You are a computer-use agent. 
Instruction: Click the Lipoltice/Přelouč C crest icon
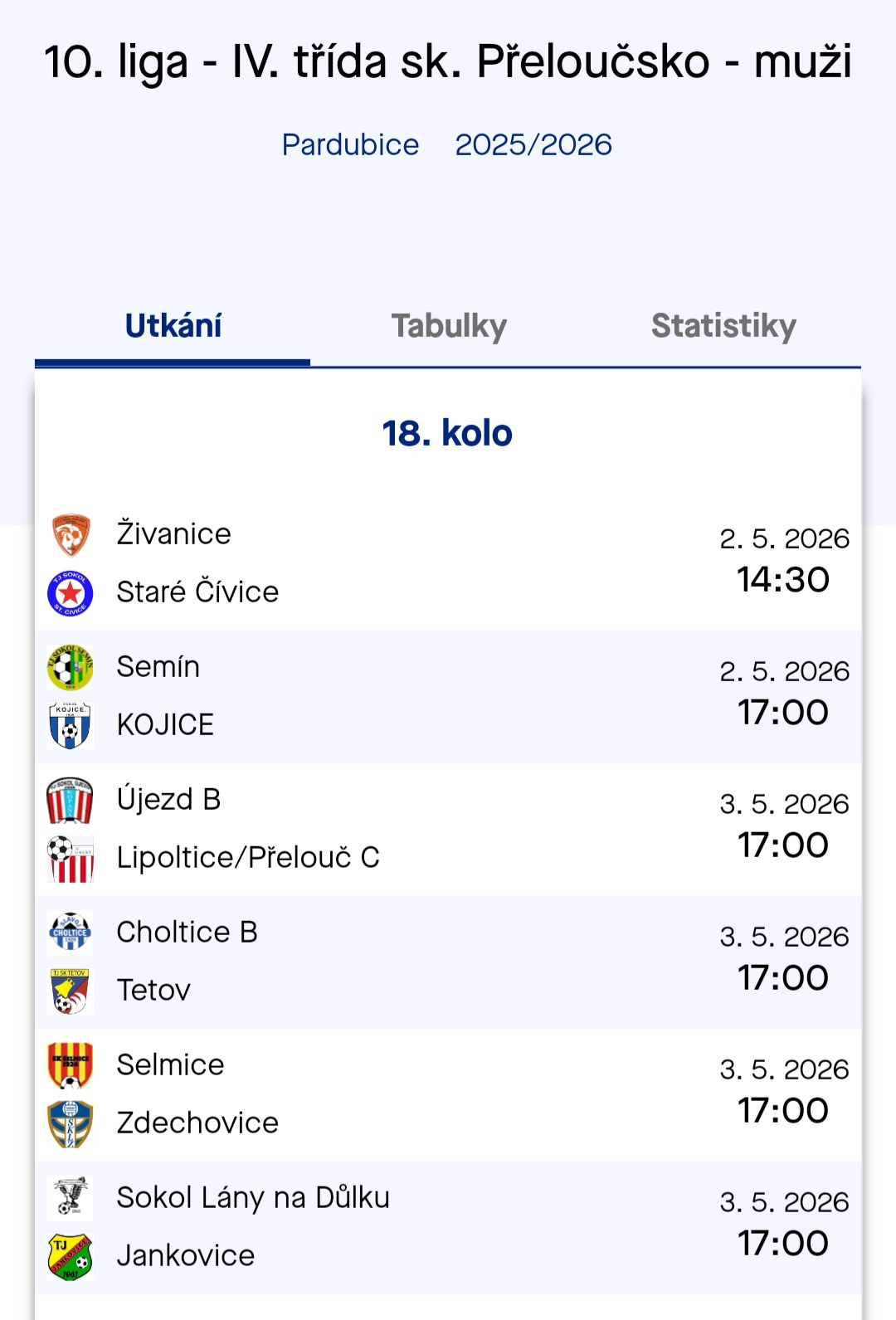[71, 859]
